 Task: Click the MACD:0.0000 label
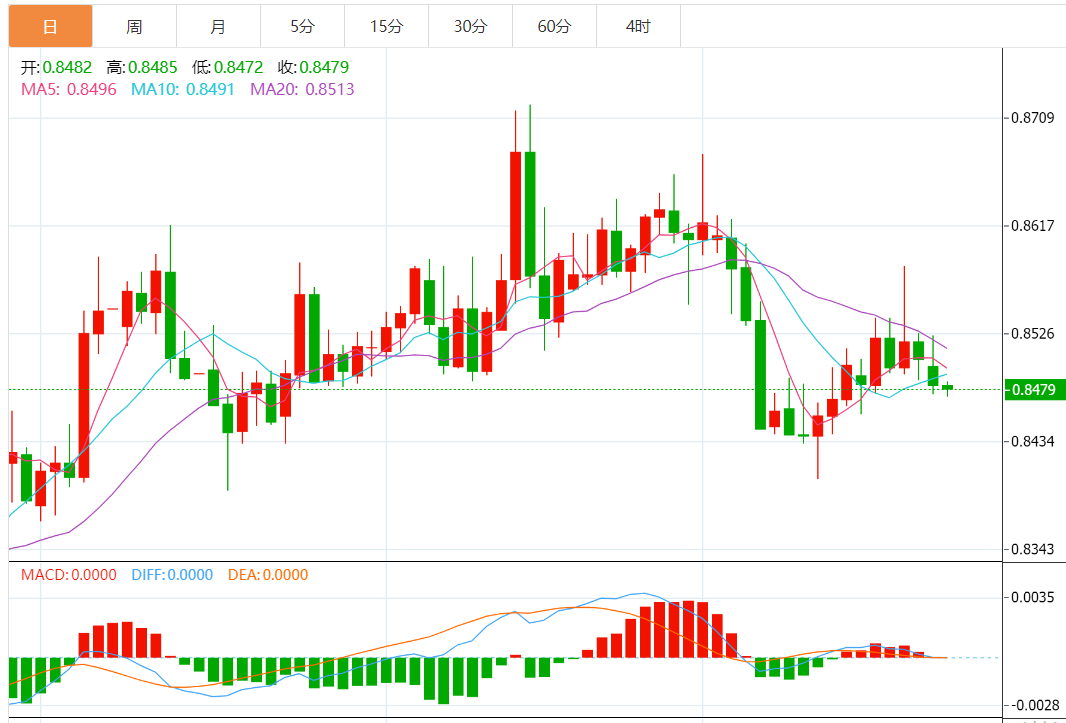[x=69, y=575]
